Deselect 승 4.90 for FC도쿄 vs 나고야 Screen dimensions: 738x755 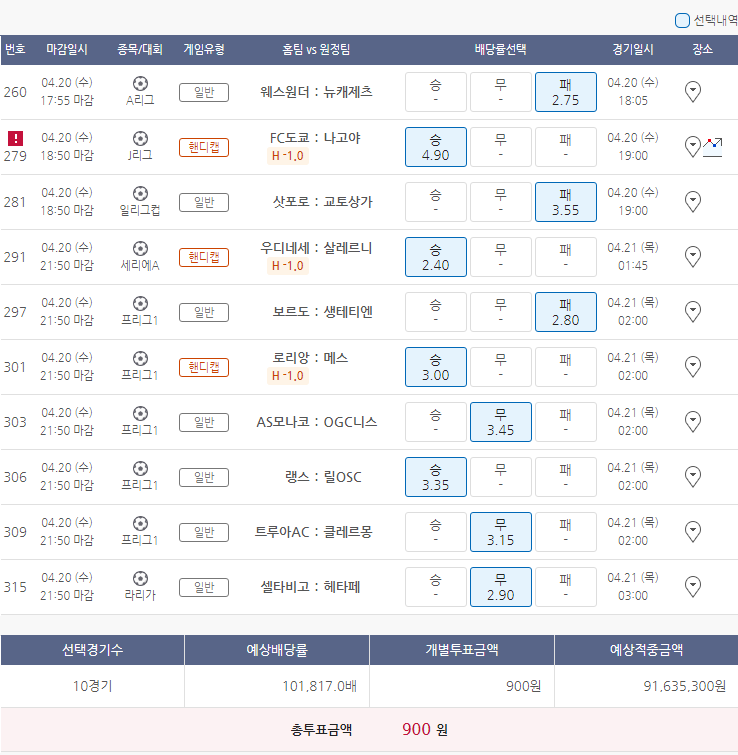tap(436, 147)
